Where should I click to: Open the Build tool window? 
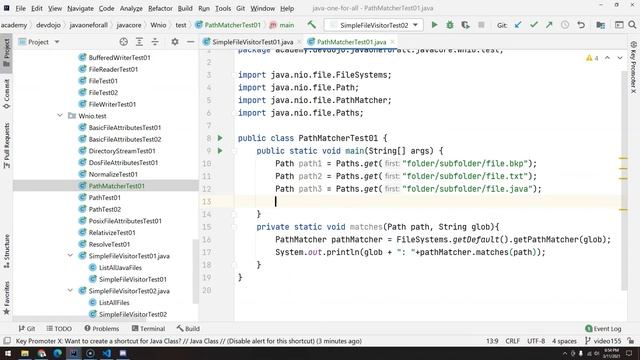188,328
